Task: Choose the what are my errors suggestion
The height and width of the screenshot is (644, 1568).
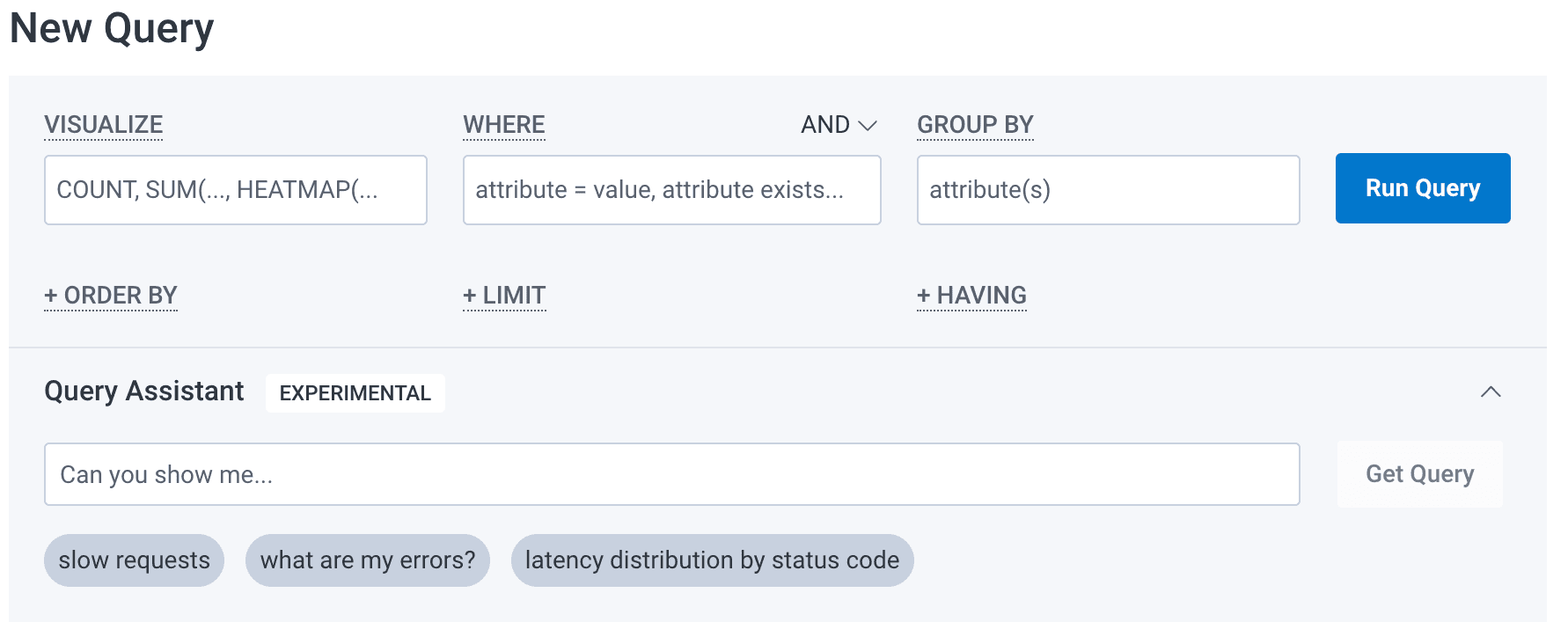Action: 368,560
